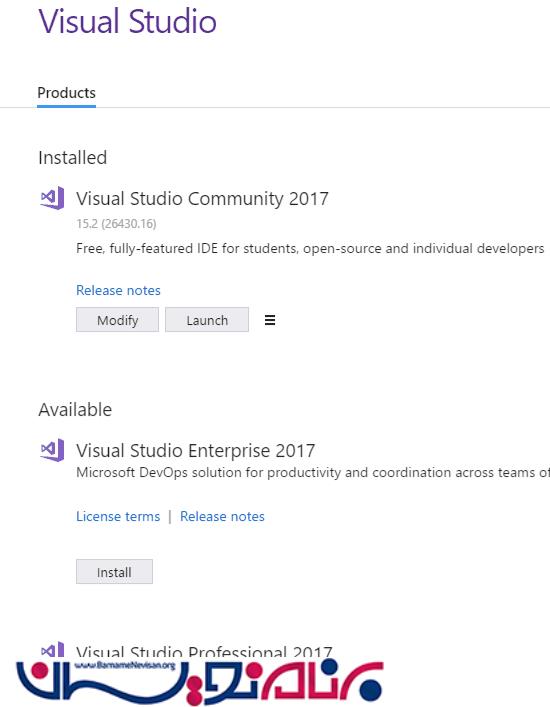550x707 pixels.
Task: Open Release notes for Enterprise 2017
Action: click(x=222, y=516)
